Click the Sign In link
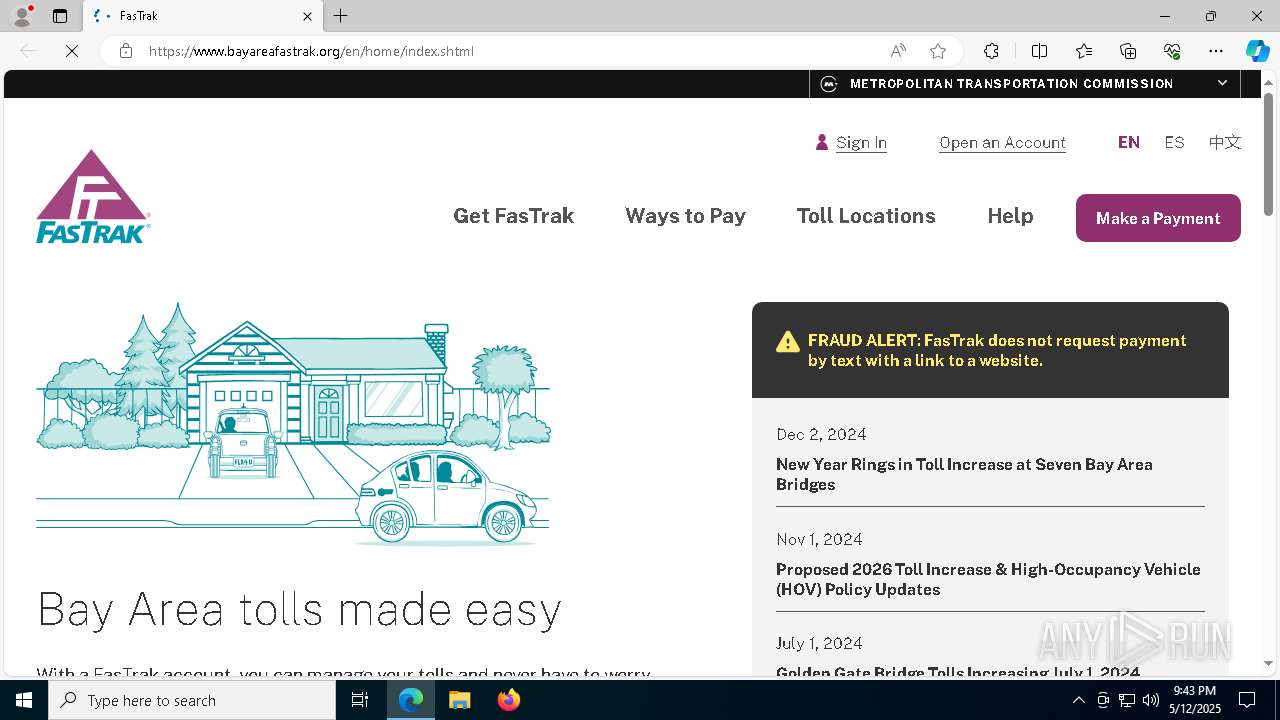The image size is (1280, 720). [x=861, y=143]
